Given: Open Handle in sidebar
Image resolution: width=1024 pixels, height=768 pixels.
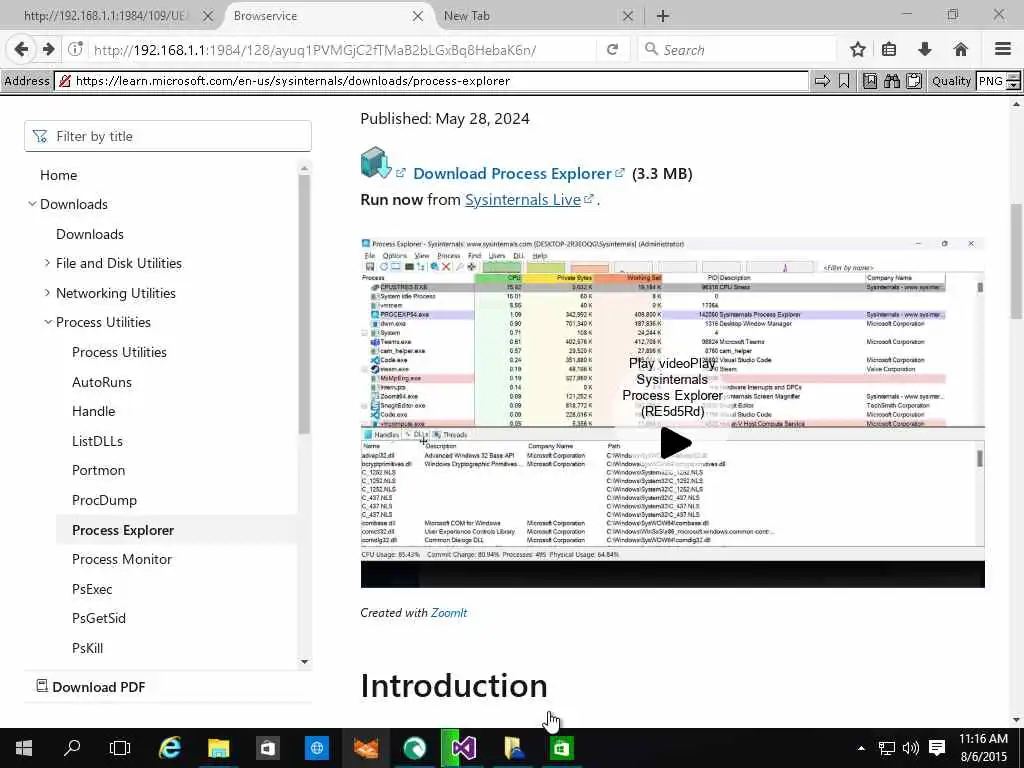Looking at the screenshot, I should (x=93, y=411).
